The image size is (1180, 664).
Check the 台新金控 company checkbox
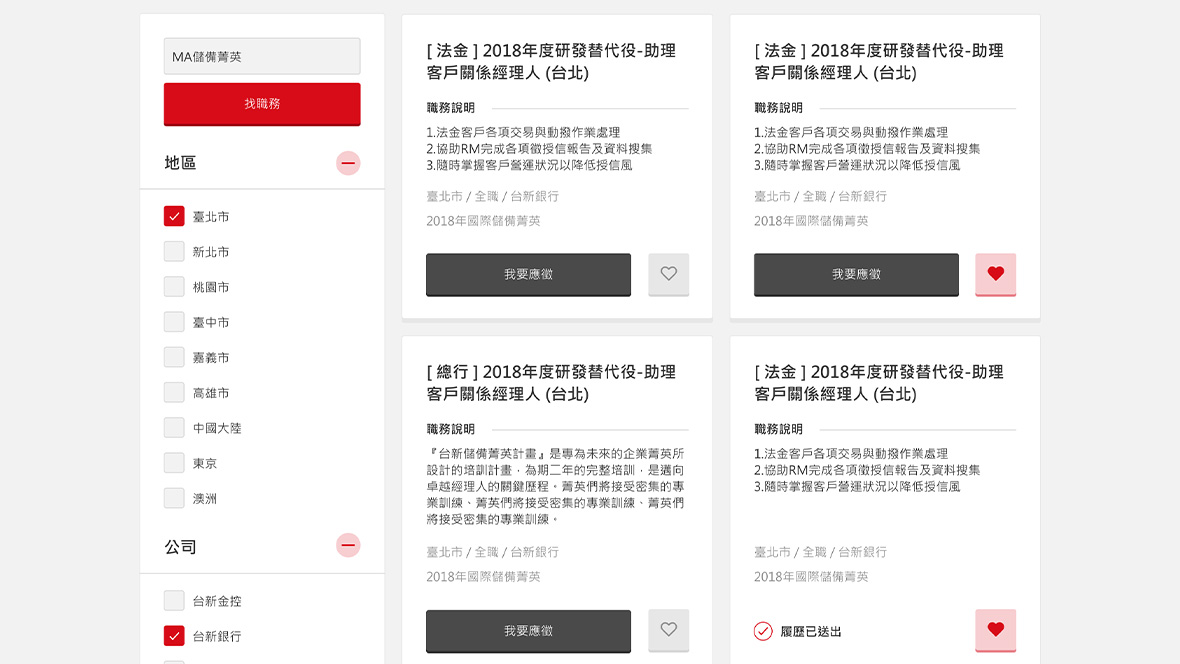174,601
